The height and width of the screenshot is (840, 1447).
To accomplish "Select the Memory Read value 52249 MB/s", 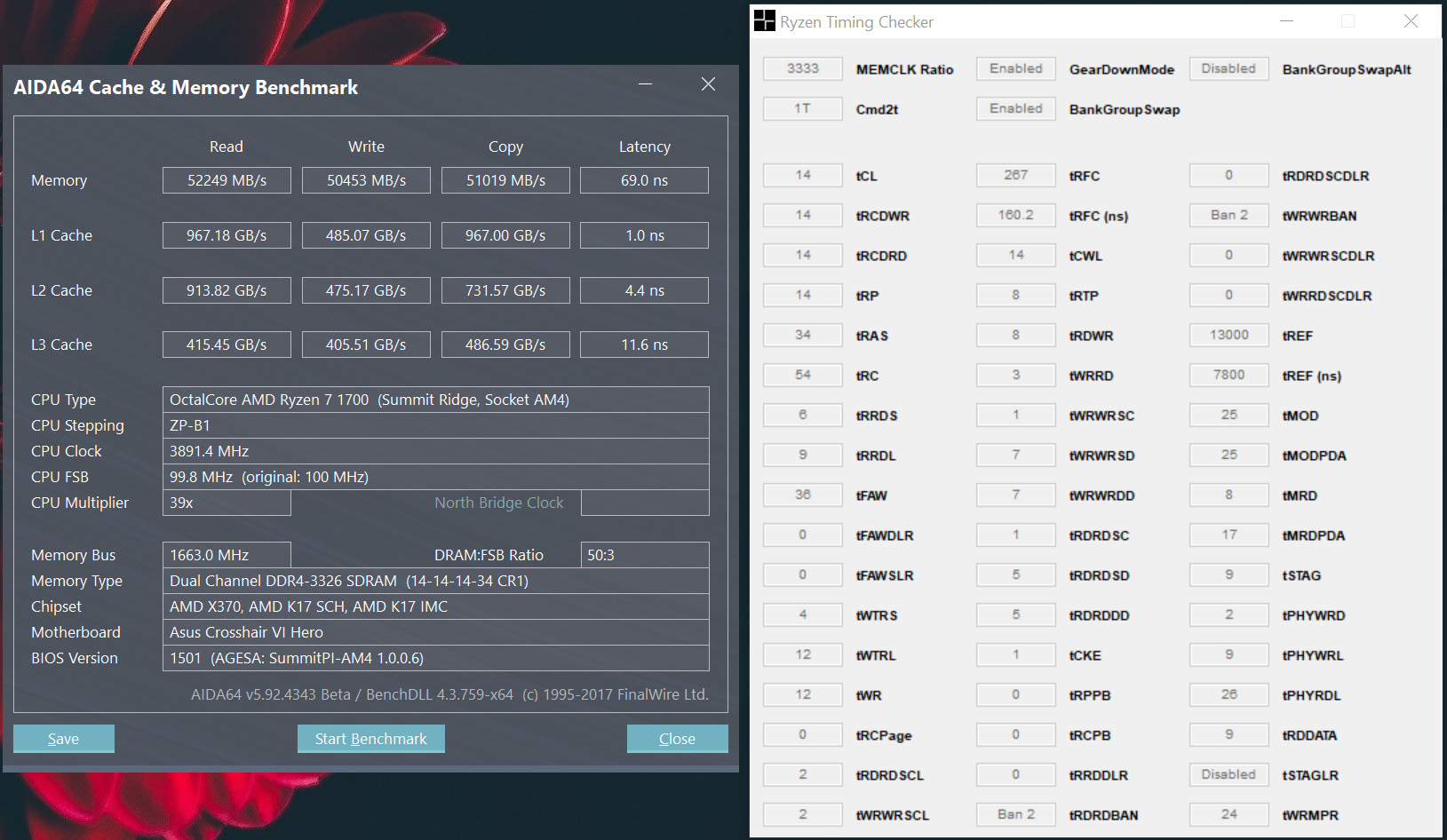I will (x=227, y=180).
